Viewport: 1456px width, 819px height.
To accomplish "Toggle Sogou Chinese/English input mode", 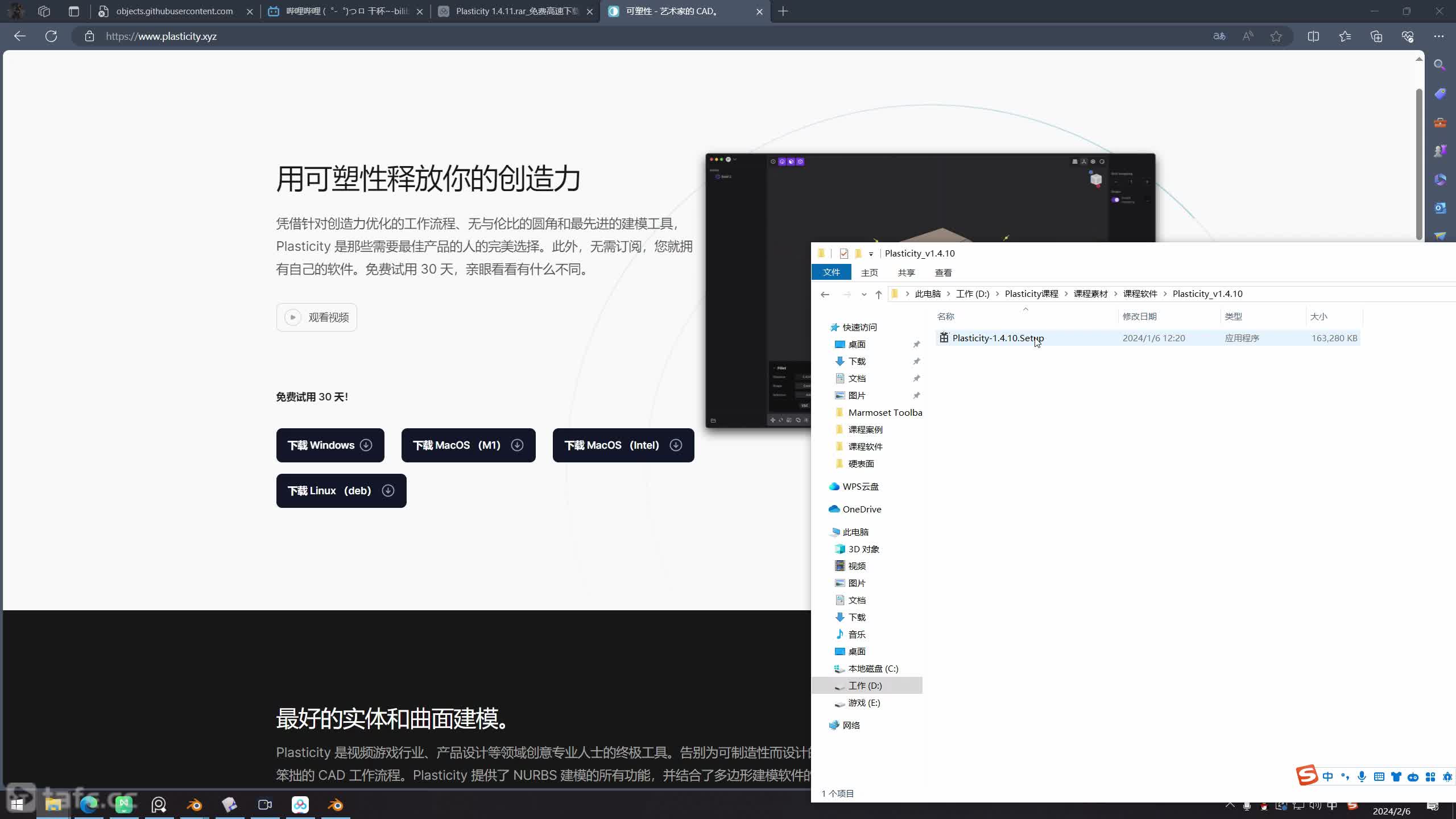I will click(1327, 777).
